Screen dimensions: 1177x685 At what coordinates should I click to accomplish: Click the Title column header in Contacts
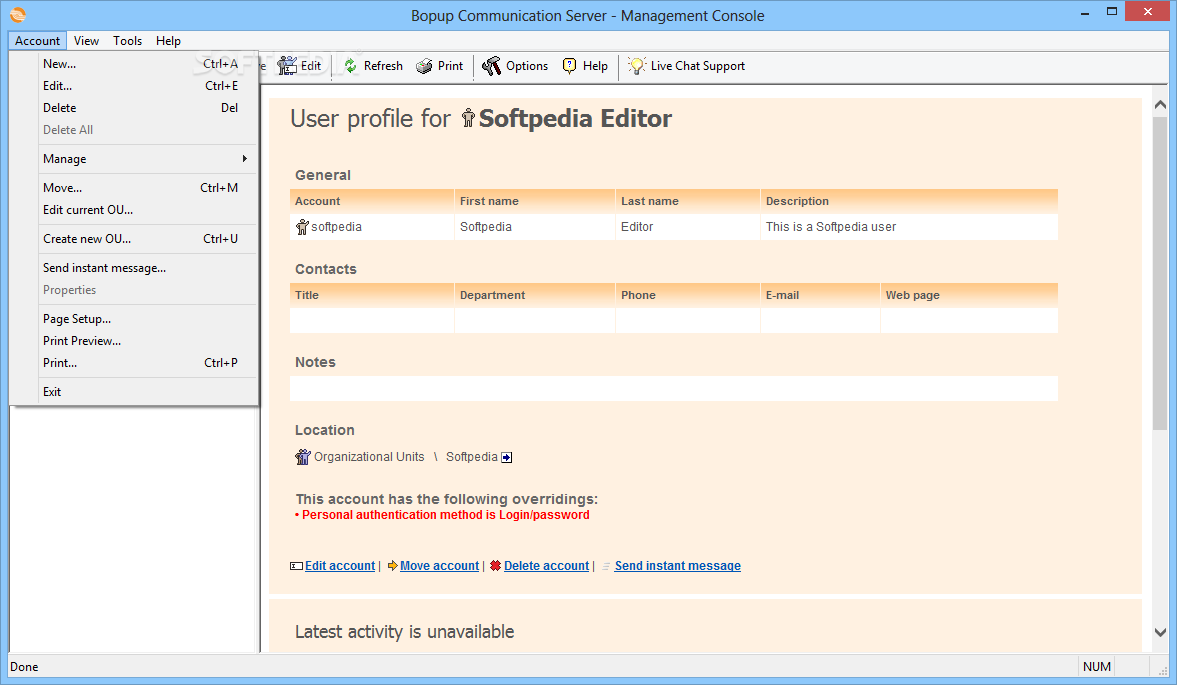click(x=372, y=295)
